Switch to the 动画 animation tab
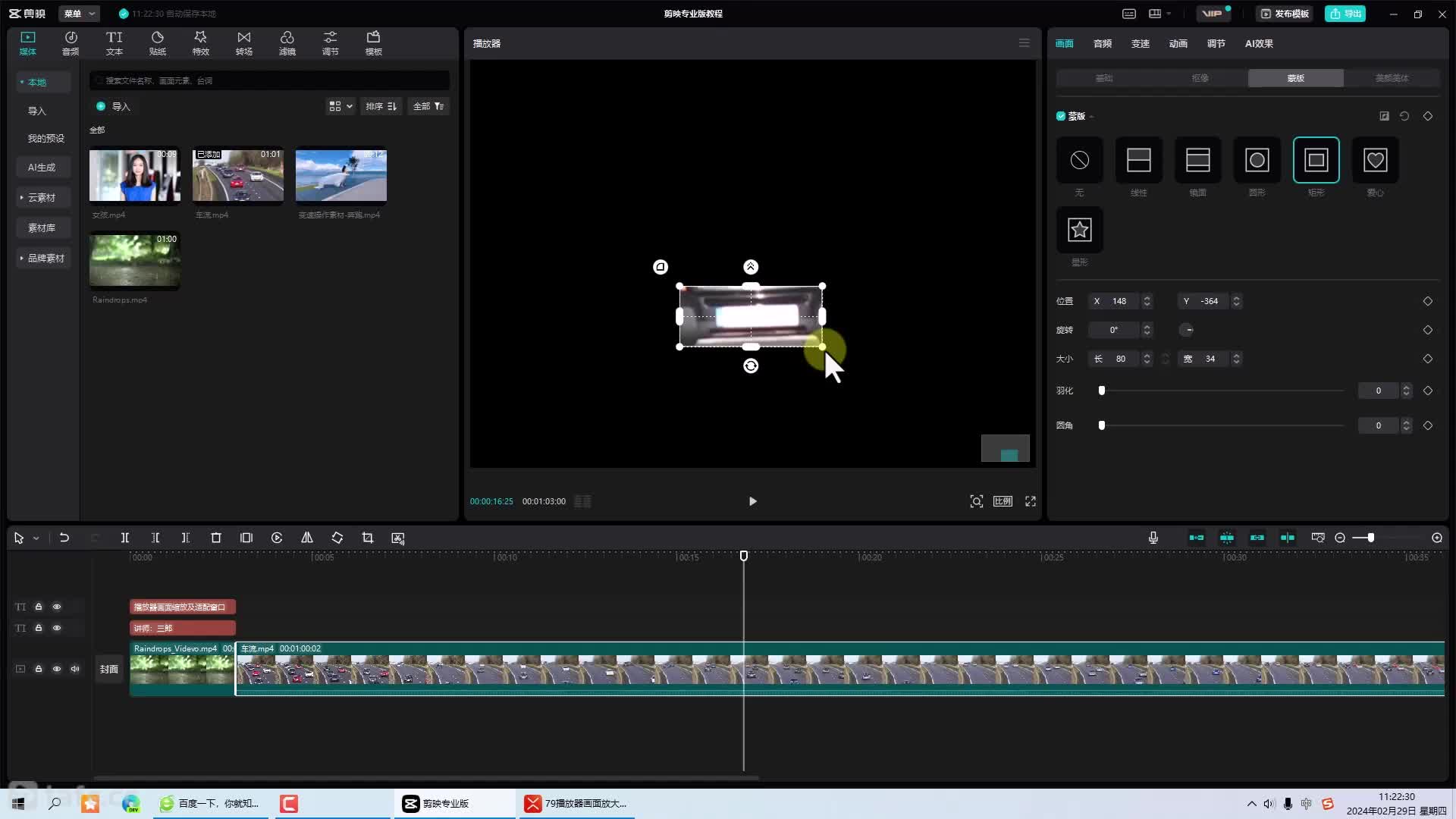Image resolution: width=1456 pixels, height=819 pixels. (1178, 43)
